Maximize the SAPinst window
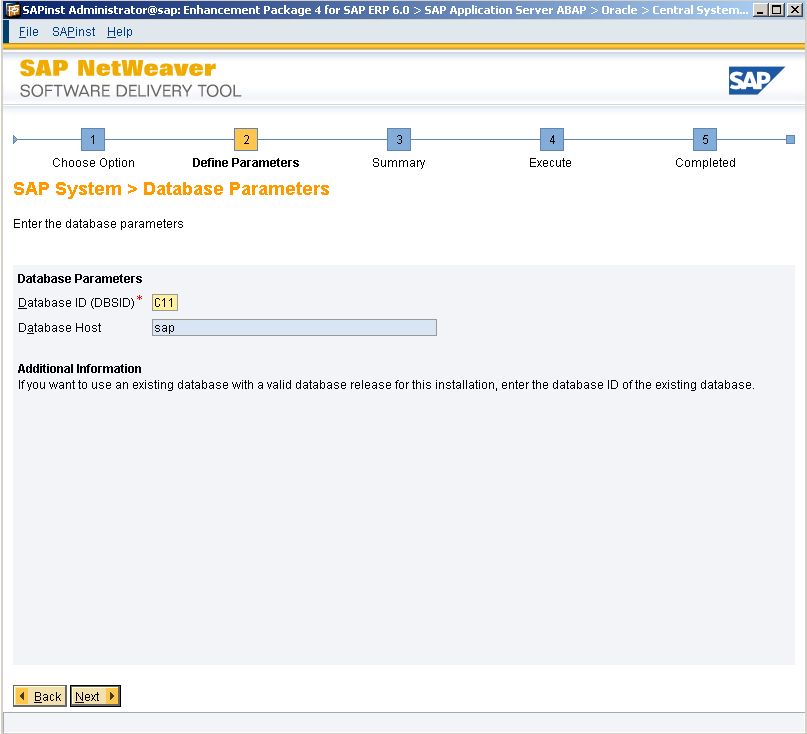 click(777, 10)
